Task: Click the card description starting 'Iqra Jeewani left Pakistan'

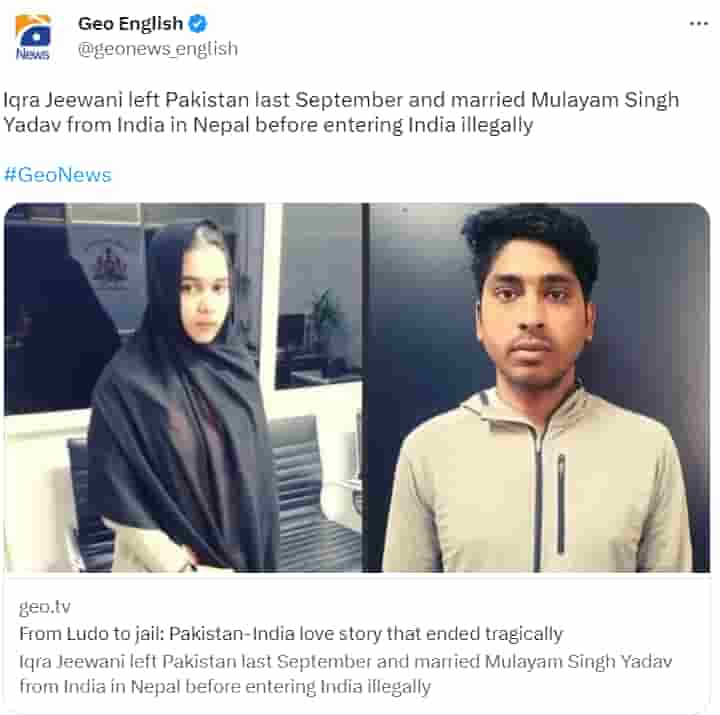Action: [345, 662]
